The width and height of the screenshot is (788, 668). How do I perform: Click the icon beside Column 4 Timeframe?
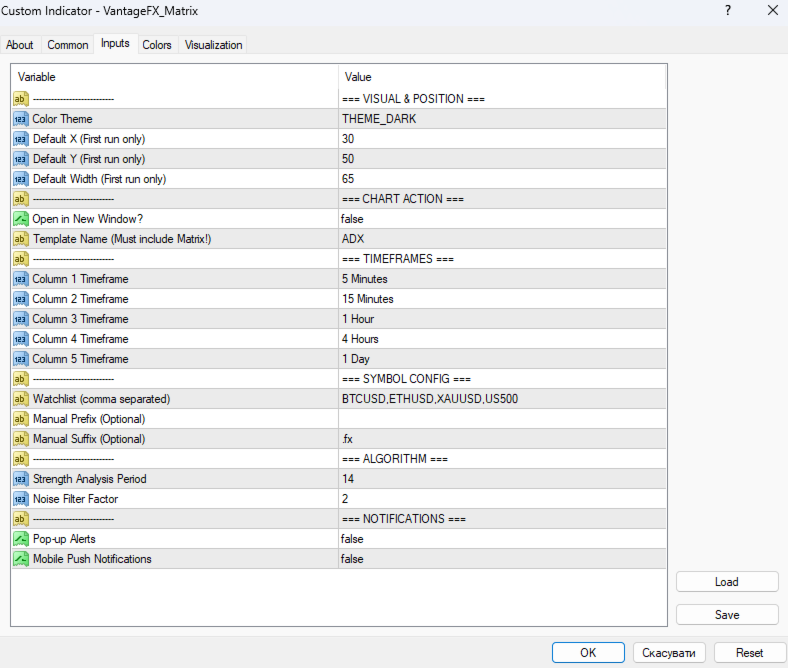[x=21, y=339]
